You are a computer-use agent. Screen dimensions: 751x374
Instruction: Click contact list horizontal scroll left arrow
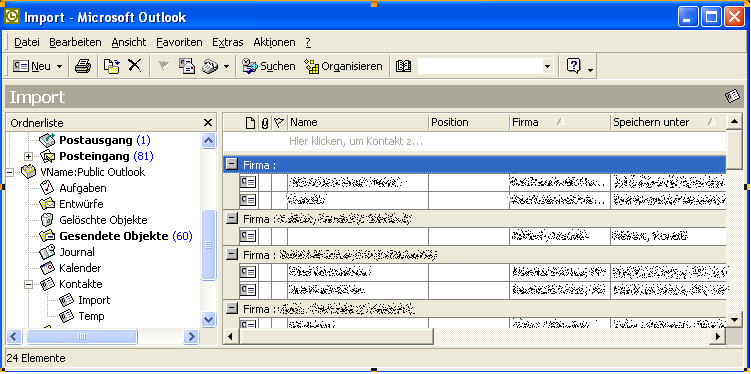pyautogui.click(x=231, y=337)
